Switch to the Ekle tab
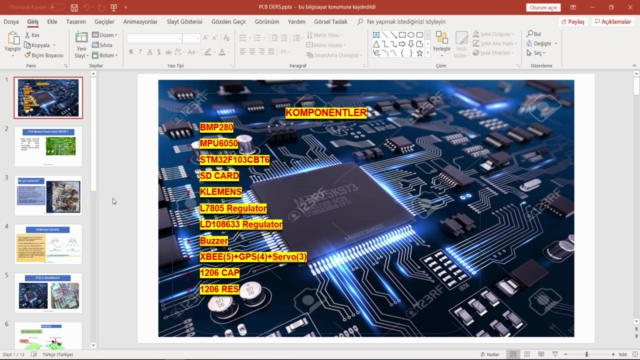The width and height of the screenshot is (640, 360). tap(52, 22)
